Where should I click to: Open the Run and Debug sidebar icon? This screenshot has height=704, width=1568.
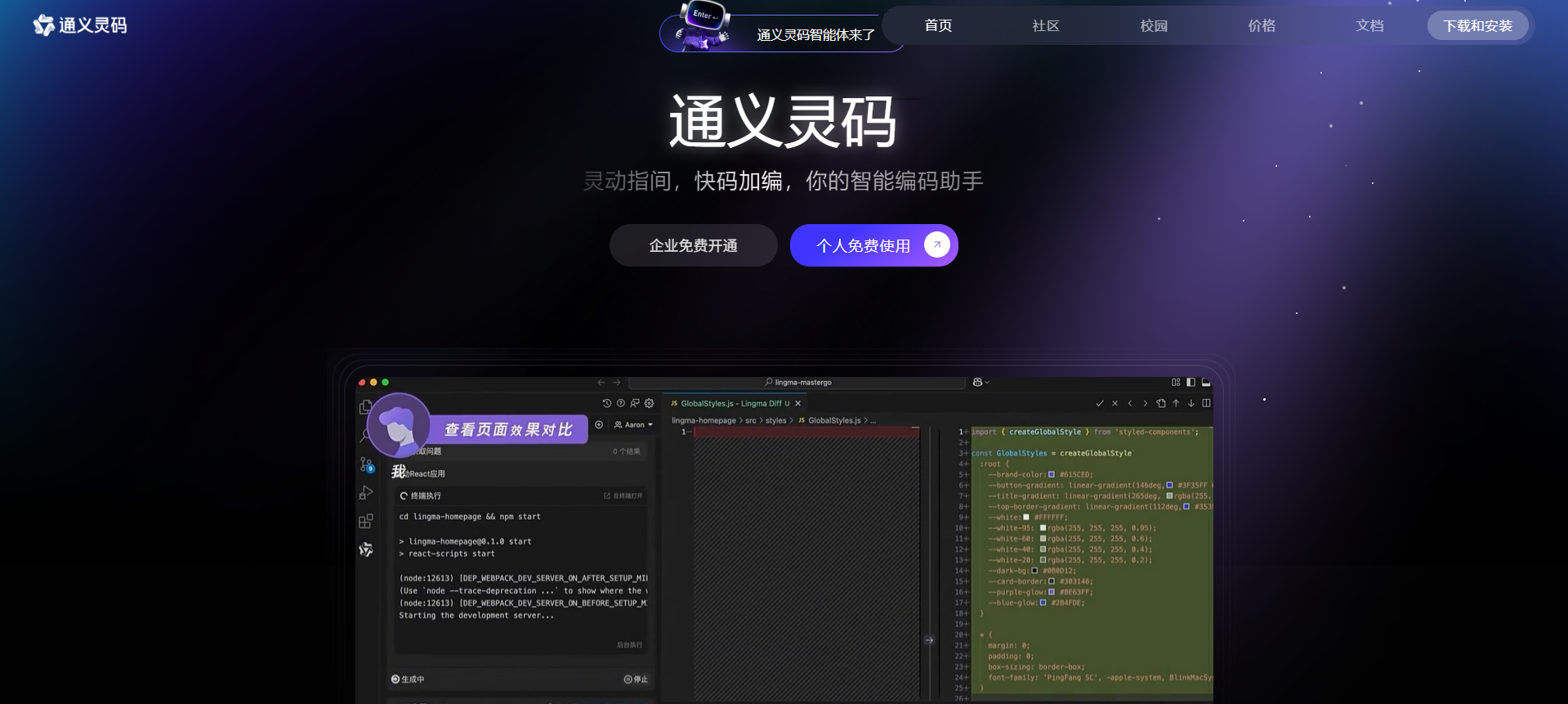click(x=366, y=493)
